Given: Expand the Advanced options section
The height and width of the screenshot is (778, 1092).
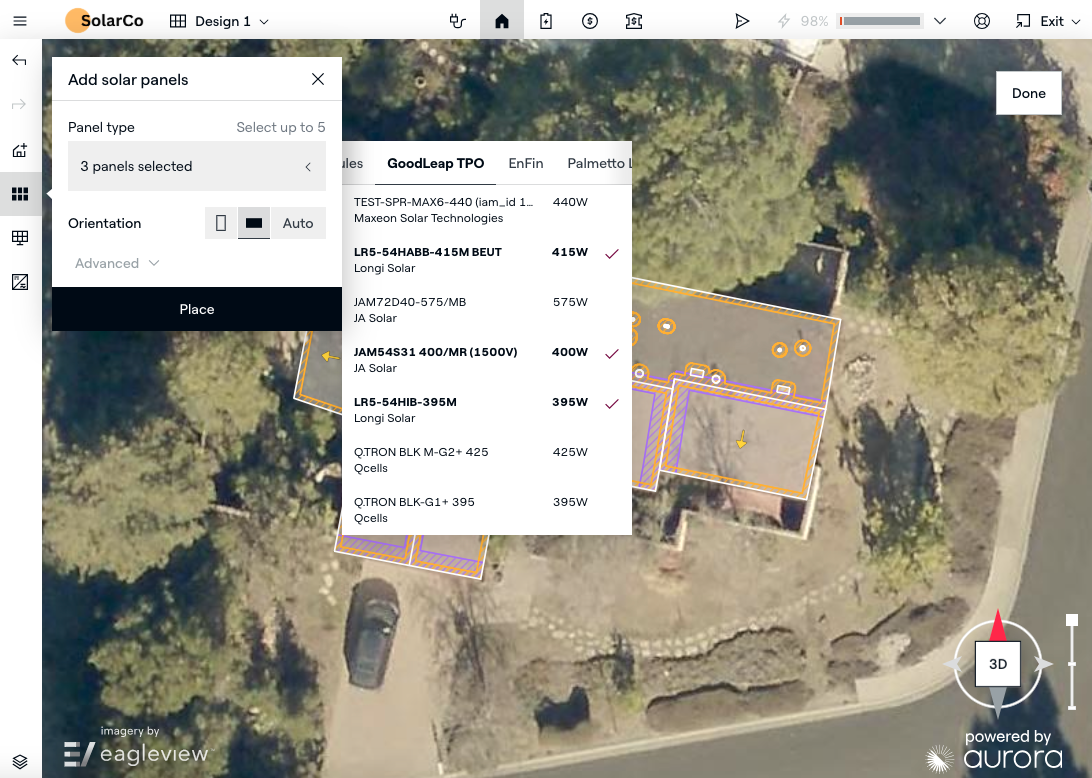Looking at the screenshot, I should pyautogui.click(x=117, y=263).
